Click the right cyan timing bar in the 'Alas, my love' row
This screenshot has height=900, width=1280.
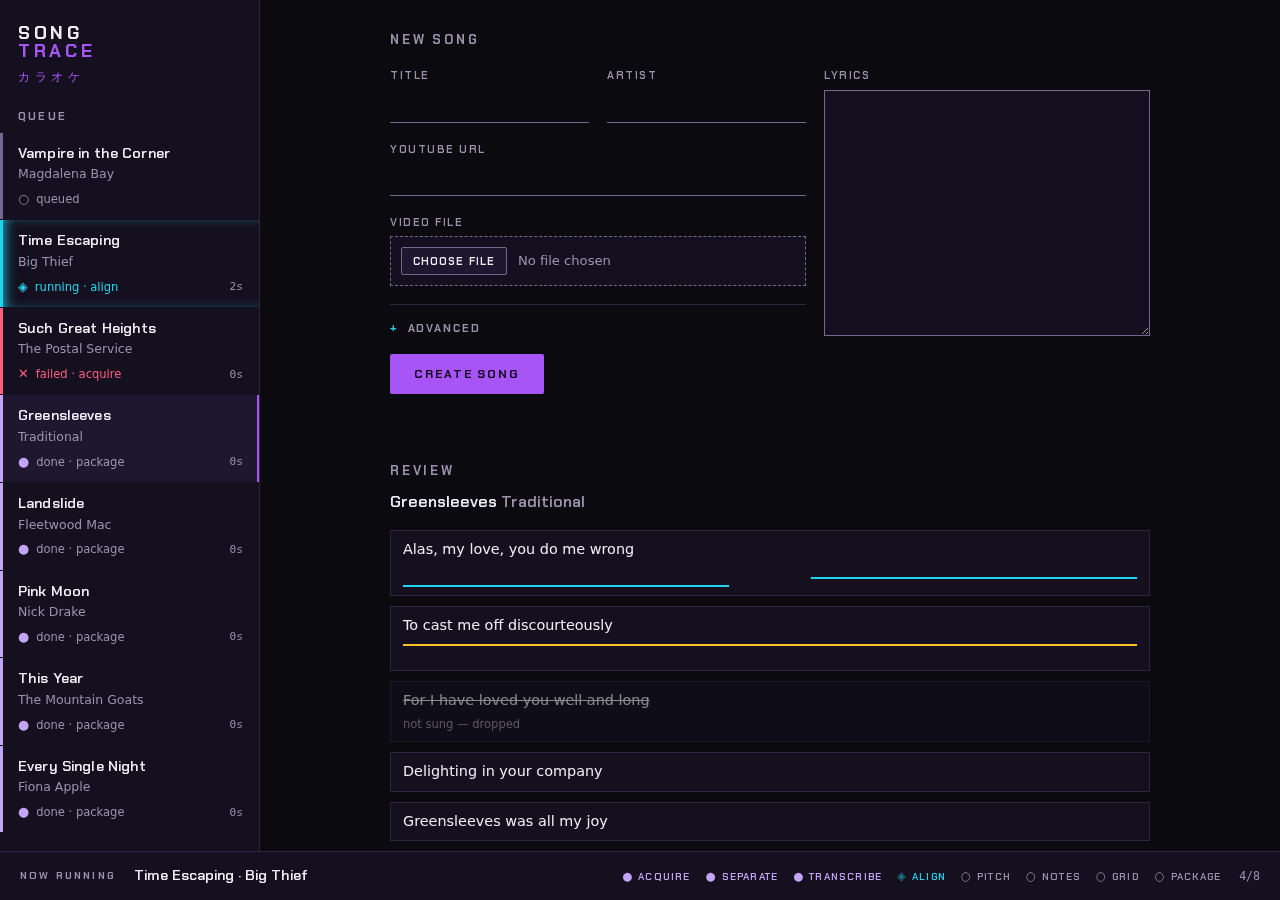tap(974, 578)
